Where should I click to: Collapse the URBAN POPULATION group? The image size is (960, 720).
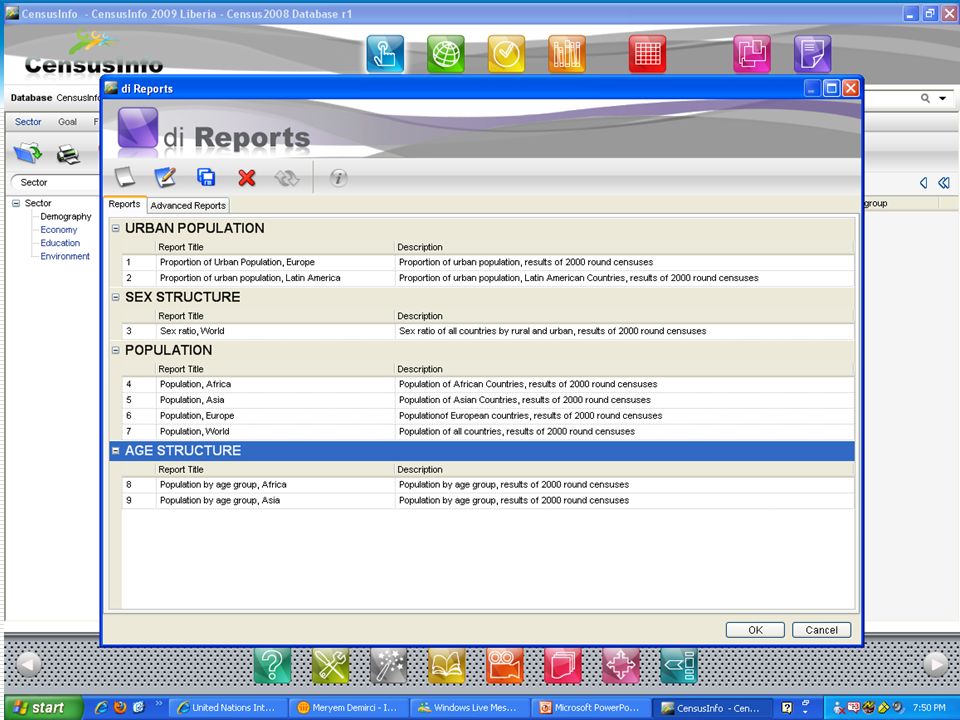[115, 228]
